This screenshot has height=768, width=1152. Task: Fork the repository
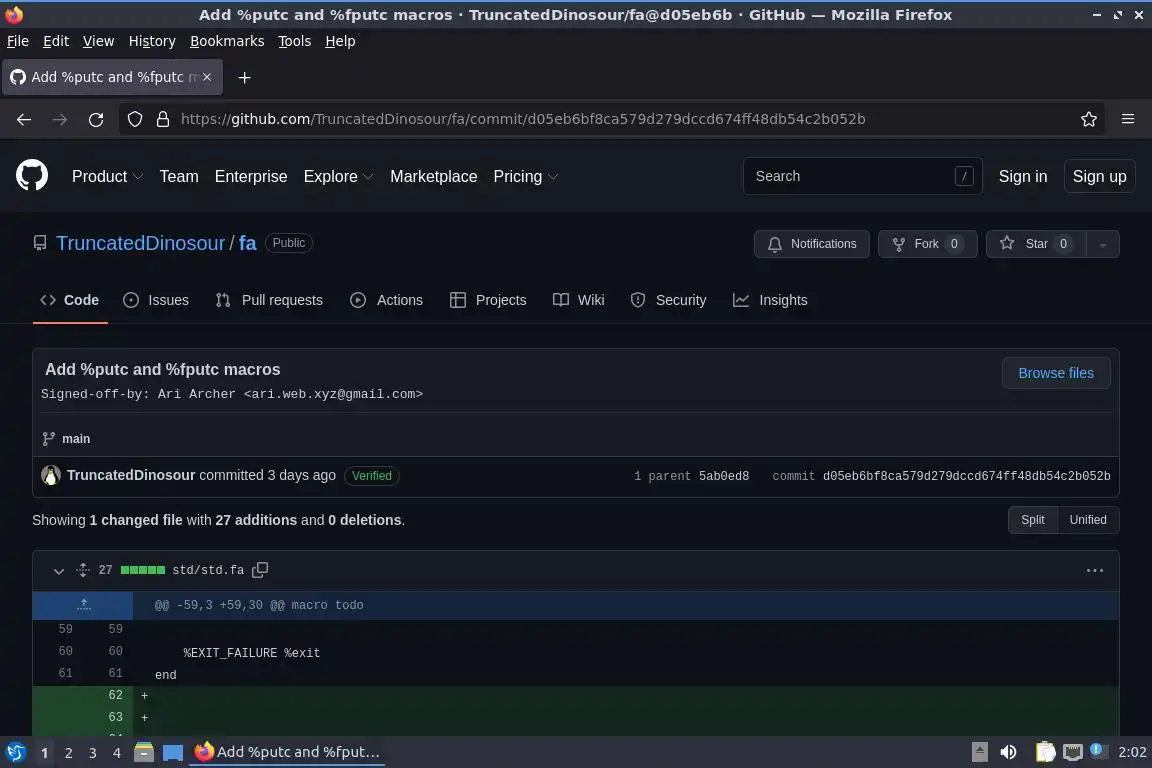click(x=927, y=244)
